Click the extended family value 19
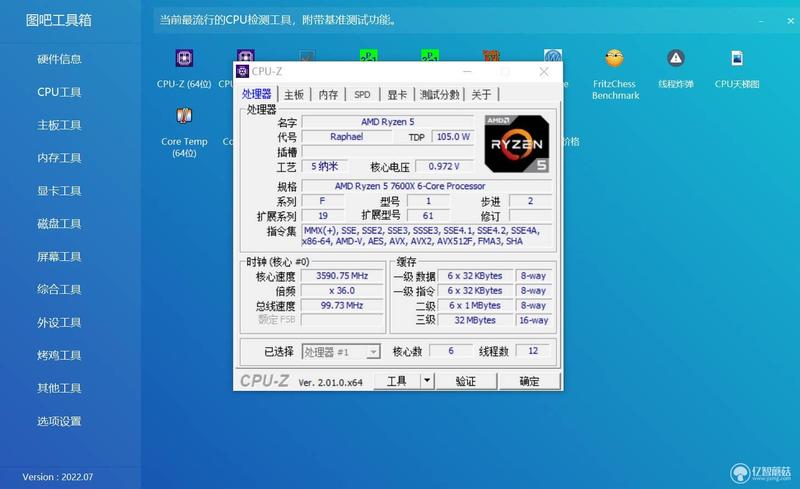 click(323, 216)
